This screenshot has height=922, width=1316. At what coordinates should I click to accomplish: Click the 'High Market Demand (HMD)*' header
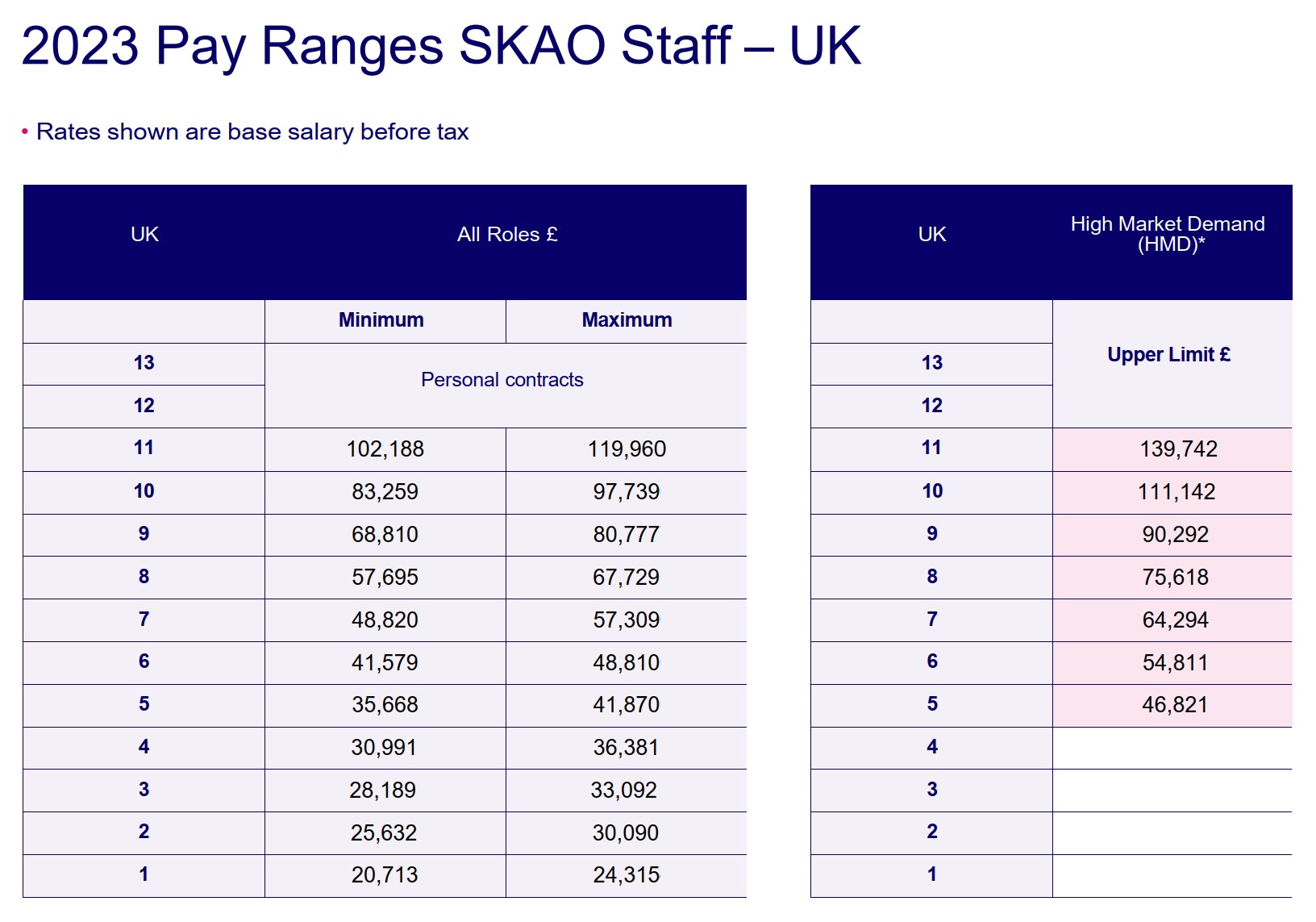tap(1168, 234)
